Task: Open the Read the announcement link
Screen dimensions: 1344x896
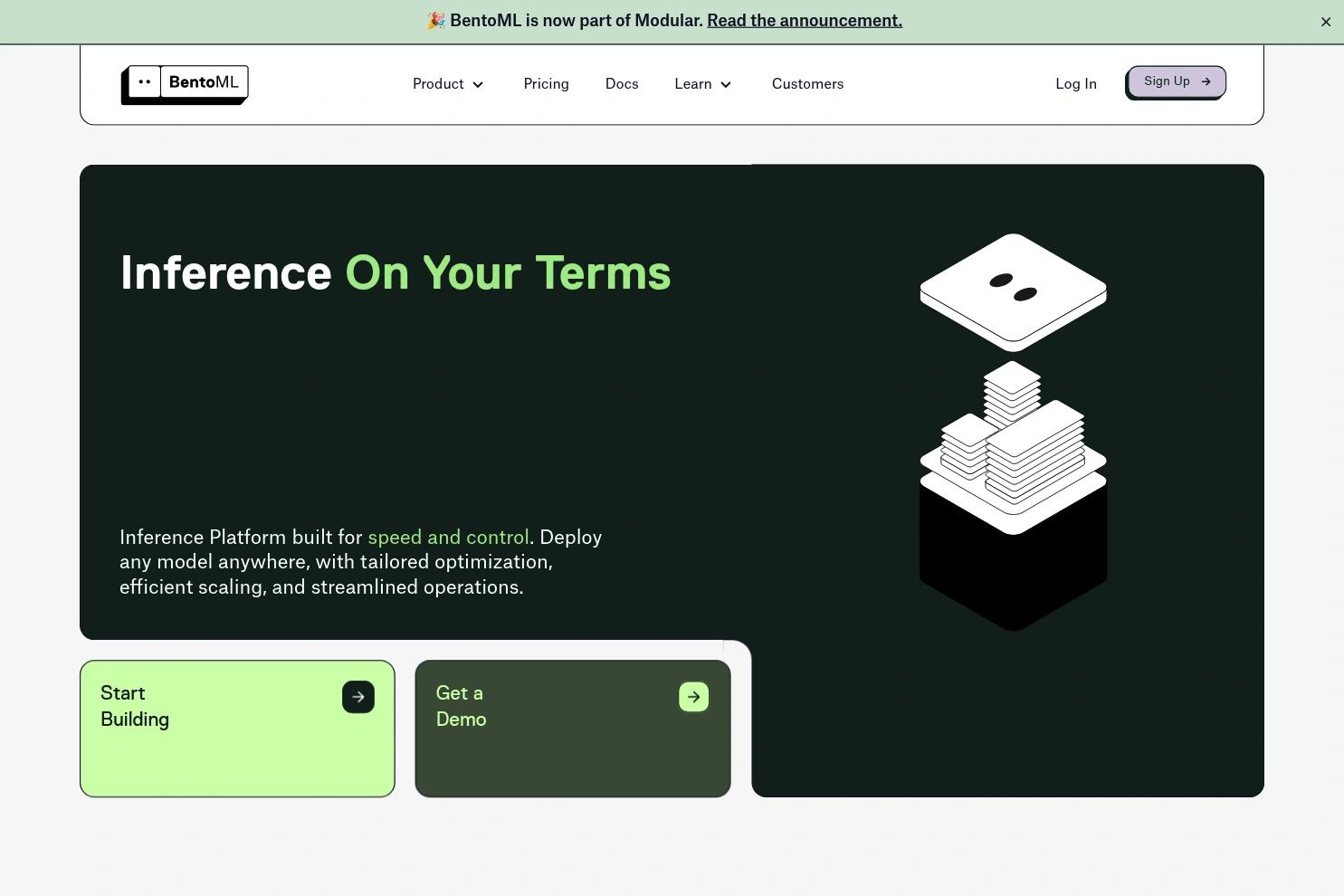Action: point(805,21)
